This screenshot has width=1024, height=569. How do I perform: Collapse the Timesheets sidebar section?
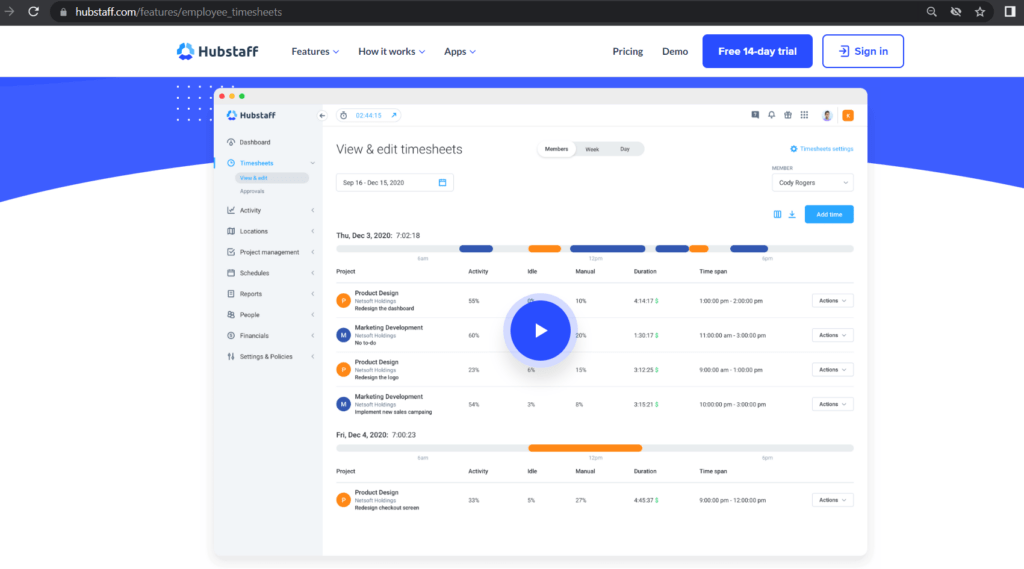[313, 163]
